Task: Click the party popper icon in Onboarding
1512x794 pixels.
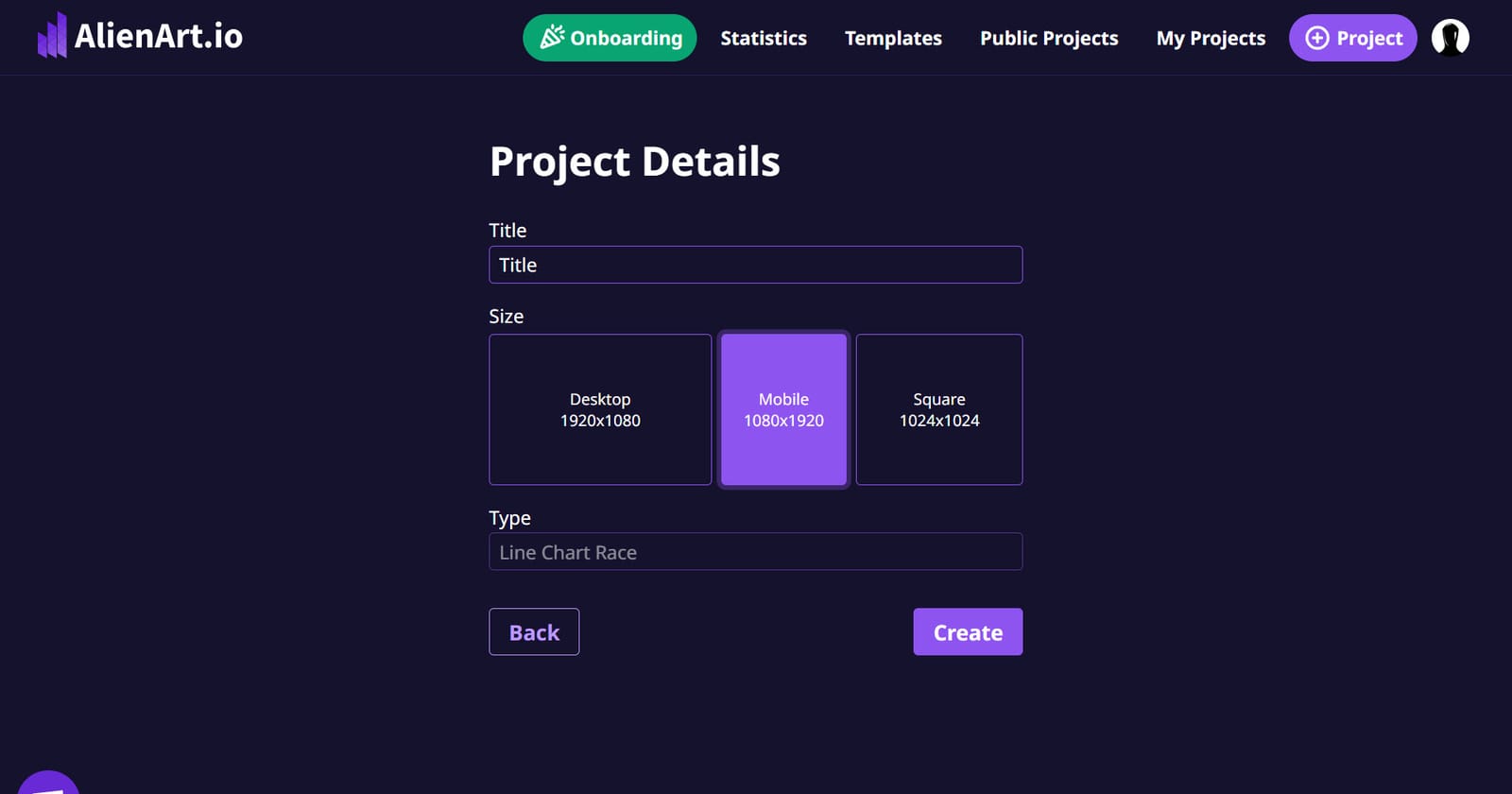Action: tap(551, 37)
